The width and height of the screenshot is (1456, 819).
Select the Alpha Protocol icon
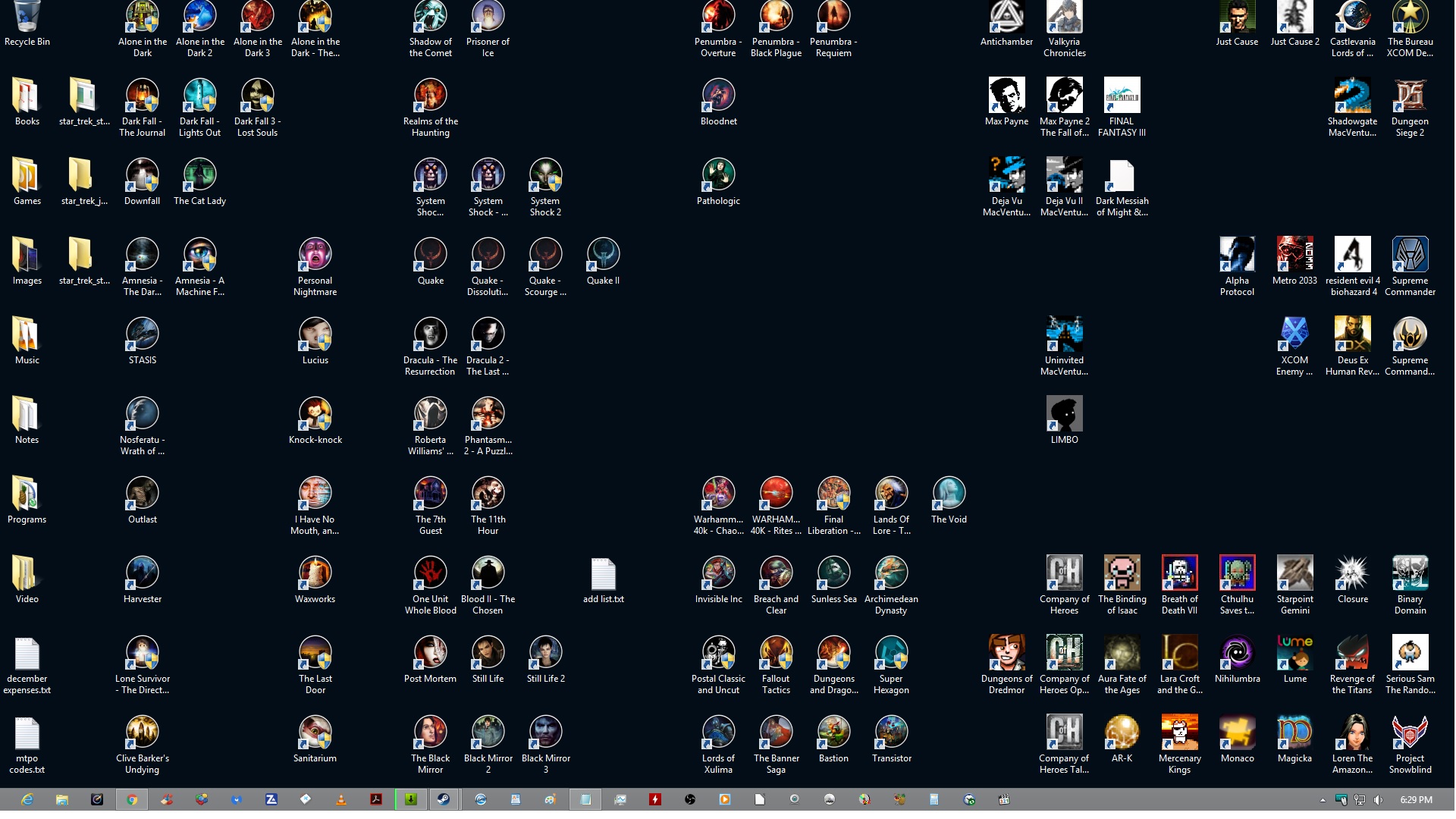1237,266
